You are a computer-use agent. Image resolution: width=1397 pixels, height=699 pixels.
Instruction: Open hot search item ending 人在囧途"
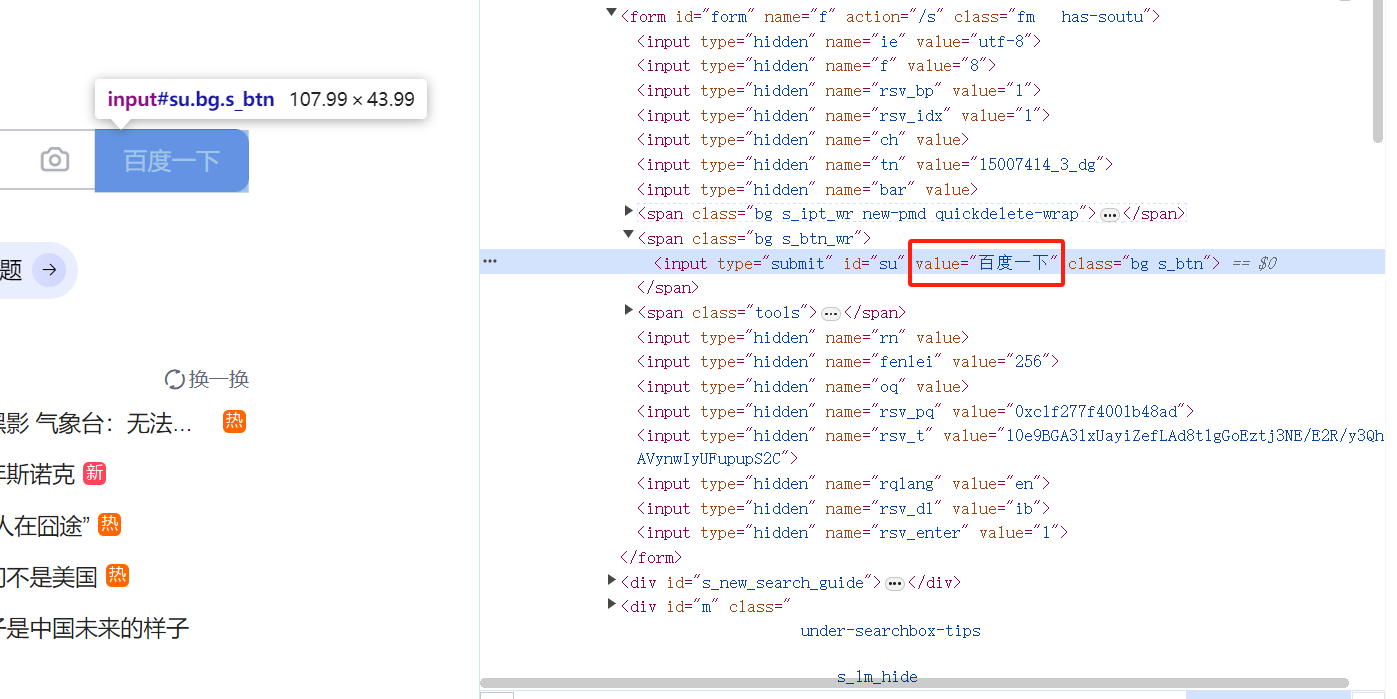(x=45, y=525)
